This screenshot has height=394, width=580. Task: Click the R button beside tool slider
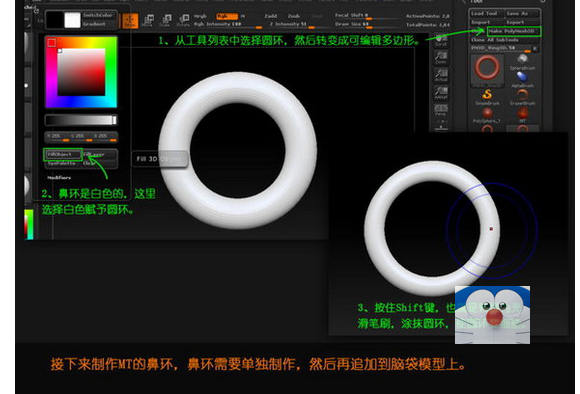[535, 48]
